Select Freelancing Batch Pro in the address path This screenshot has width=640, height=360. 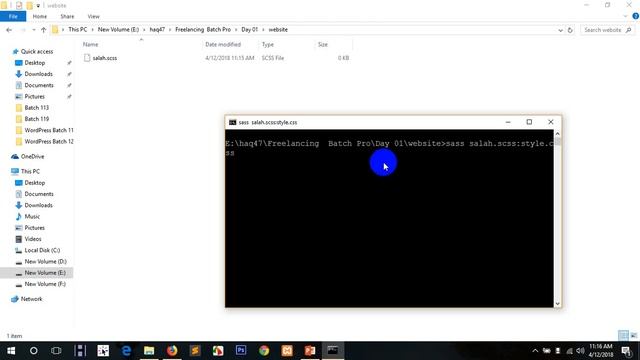pos(203,30)
